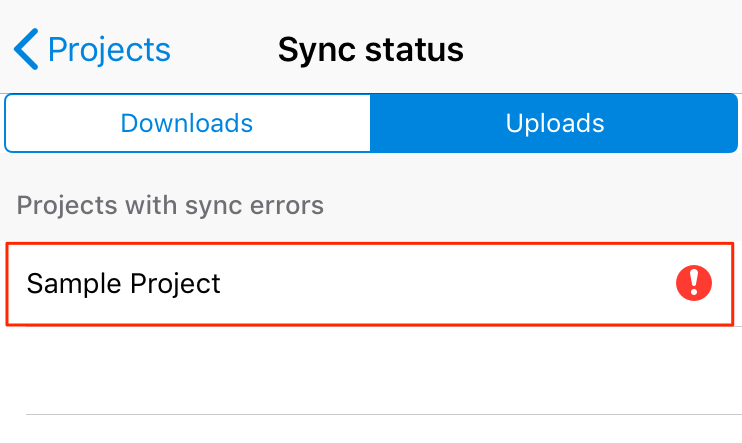Click the 'Projects with sync errors' header

click(x=170, y=205)
